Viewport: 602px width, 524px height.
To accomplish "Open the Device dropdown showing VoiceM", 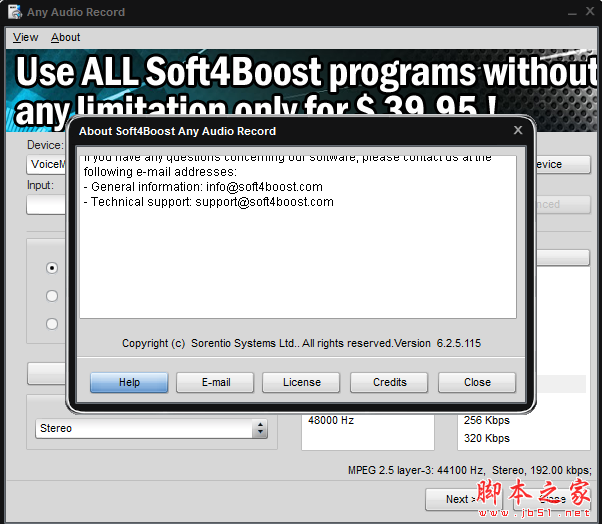I will point(46,164).
